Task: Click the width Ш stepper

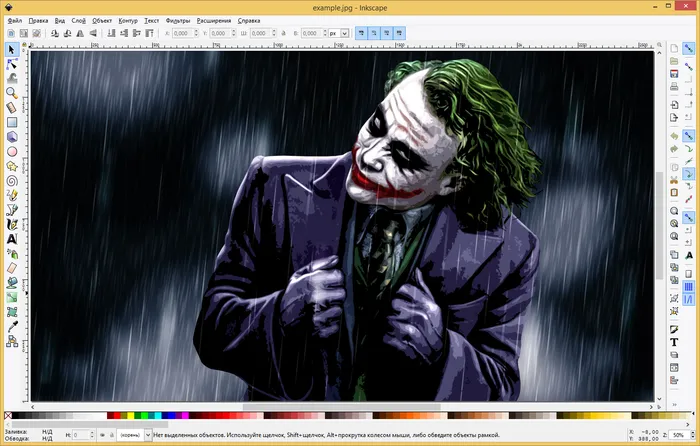Action: point(274,33)
